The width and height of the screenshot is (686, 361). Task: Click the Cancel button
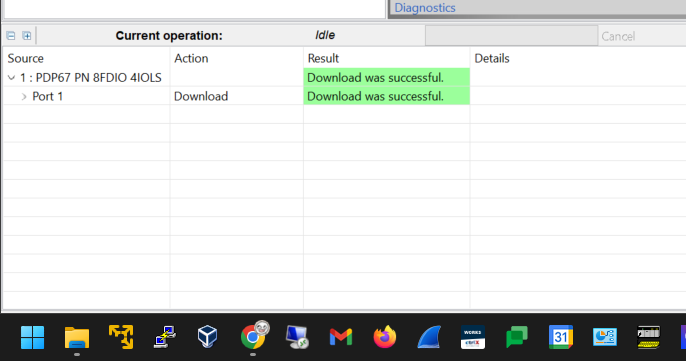click(618, 36)
